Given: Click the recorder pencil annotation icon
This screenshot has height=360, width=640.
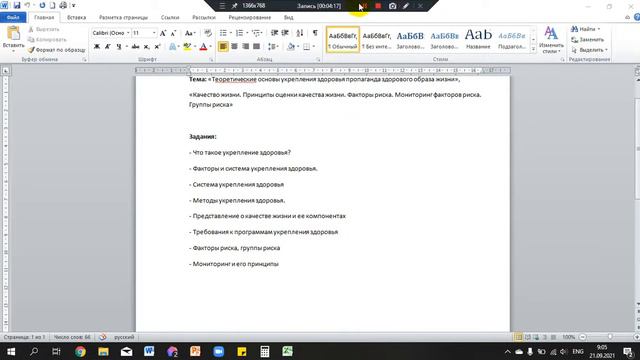Looking at the screenshot, I should (x=406, y=6).
